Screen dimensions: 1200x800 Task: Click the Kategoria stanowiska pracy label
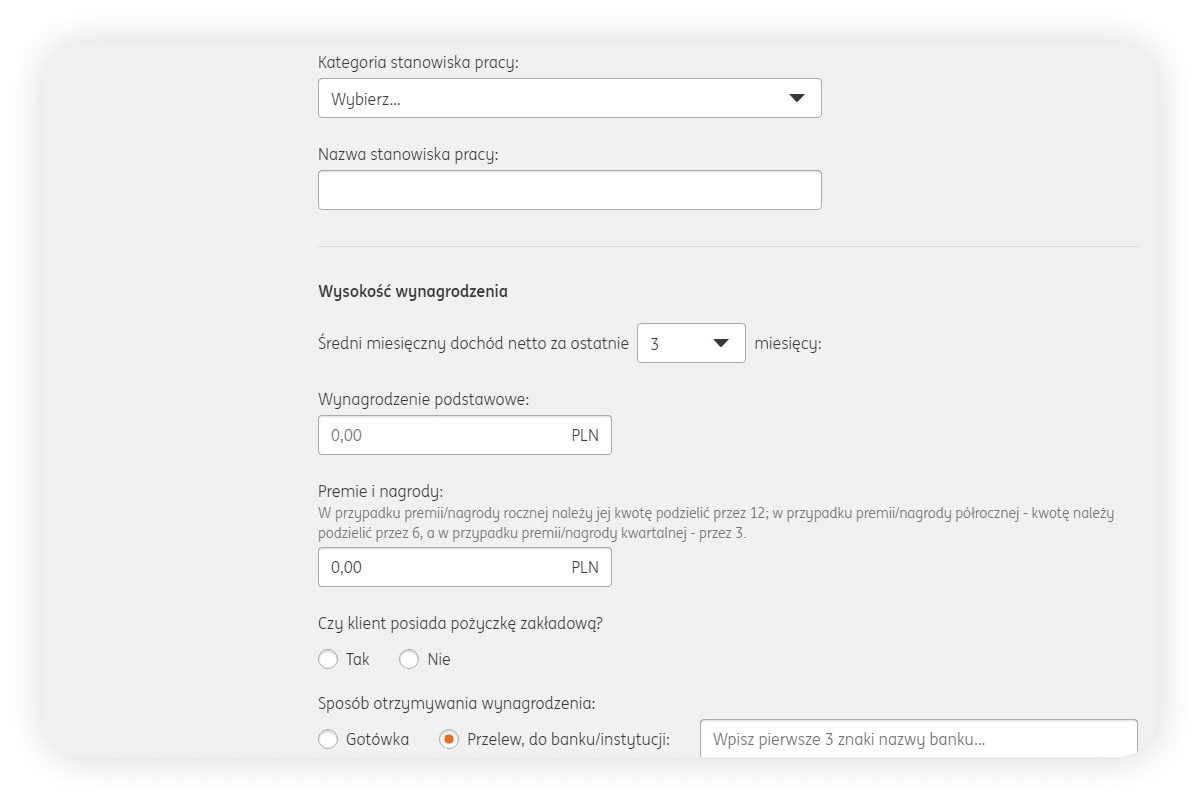418,63
